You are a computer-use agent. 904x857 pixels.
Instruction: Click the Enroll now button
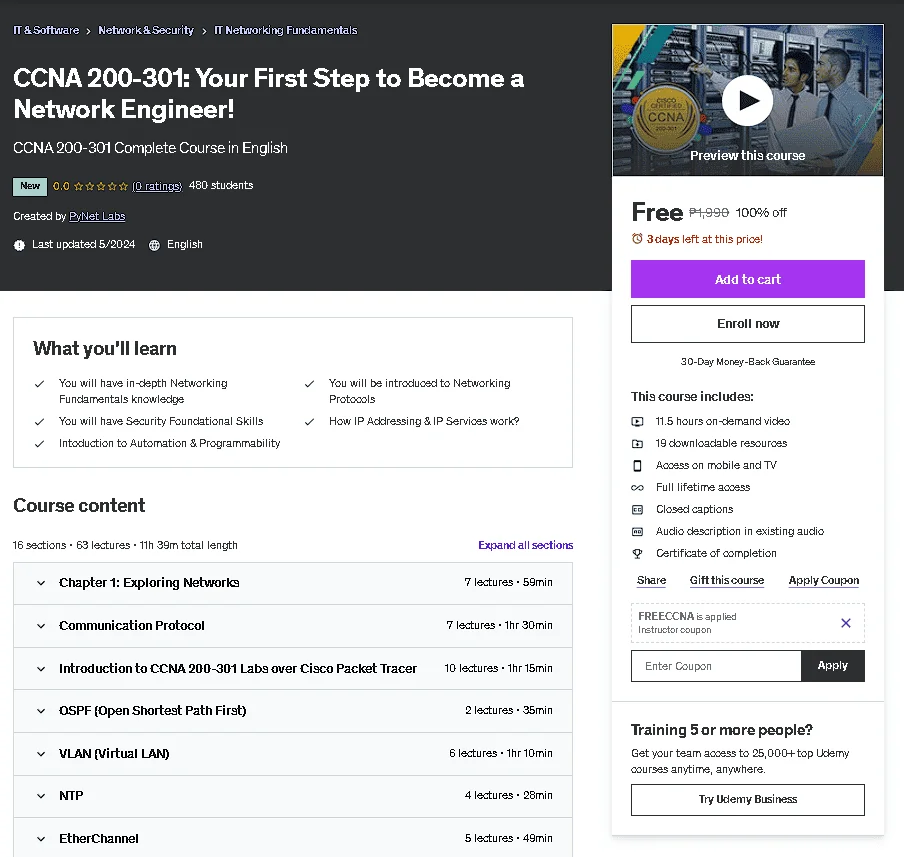[747, 324]
